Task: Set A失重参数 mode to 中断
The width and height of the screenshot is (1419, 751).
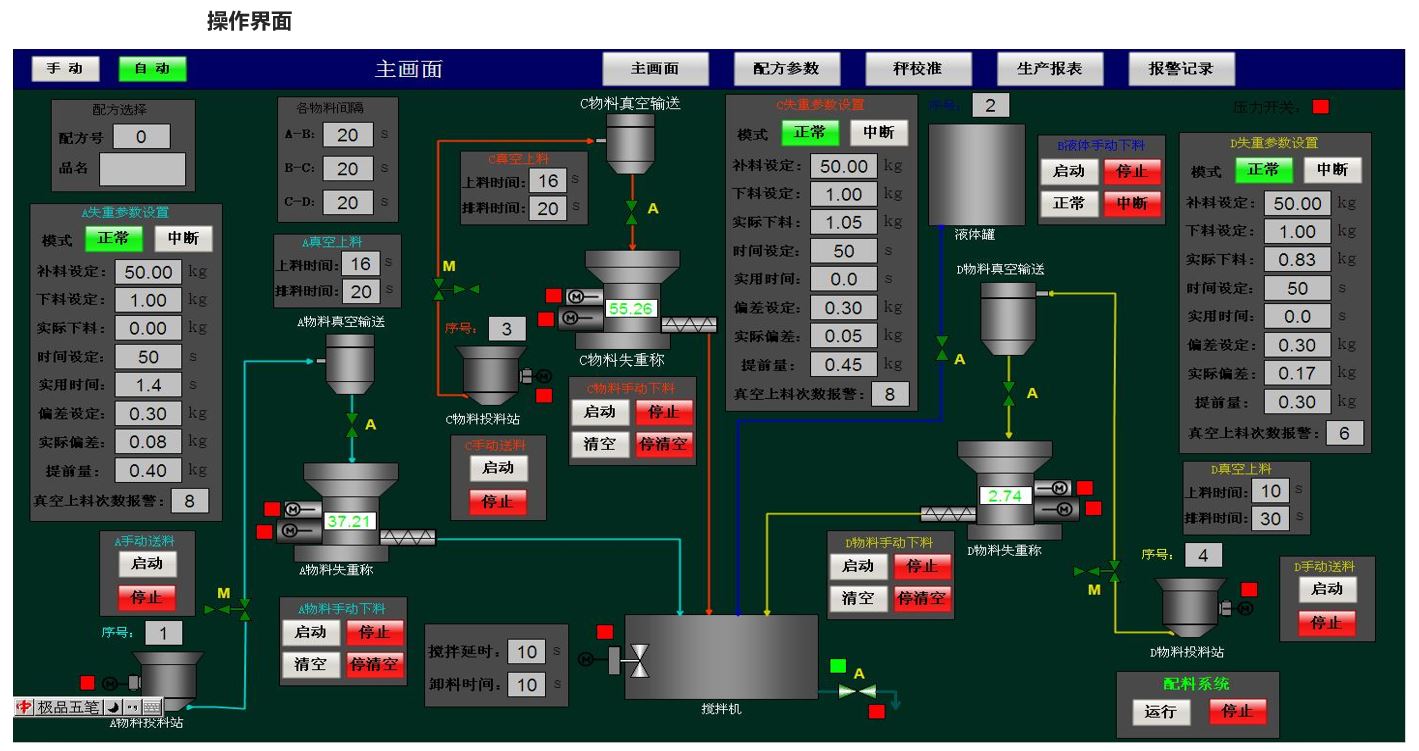Action: [x=183, y=239]
